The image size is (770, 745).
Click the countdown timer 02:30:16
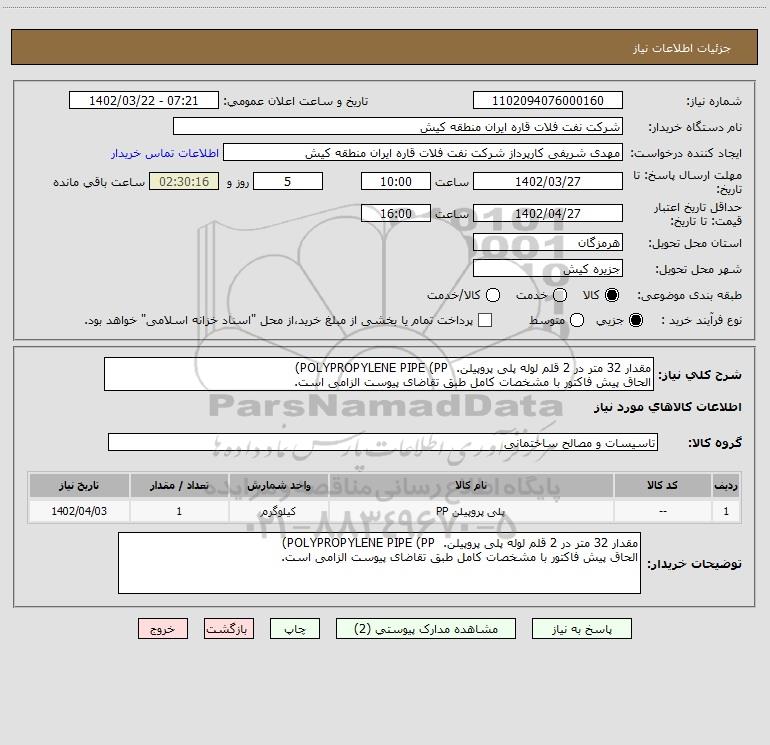click(184, 181)
